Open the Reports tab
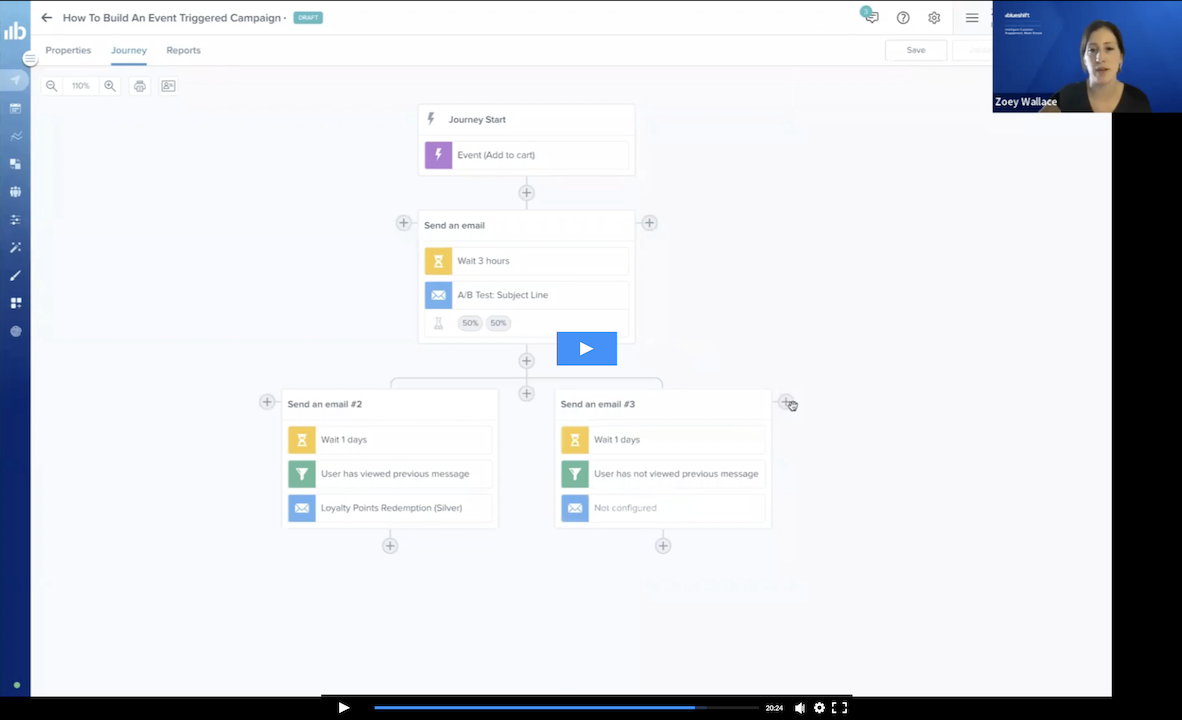Viewport: 1182px width, 720px height. [x=183, y=51]
